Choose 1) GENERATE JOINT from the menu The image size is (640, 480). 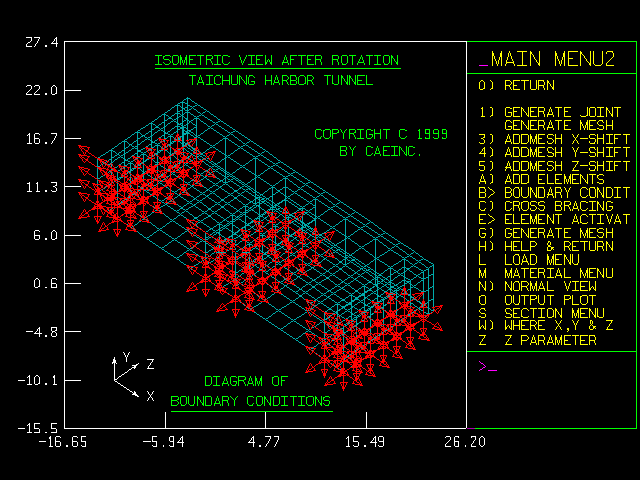click(552, 112)
